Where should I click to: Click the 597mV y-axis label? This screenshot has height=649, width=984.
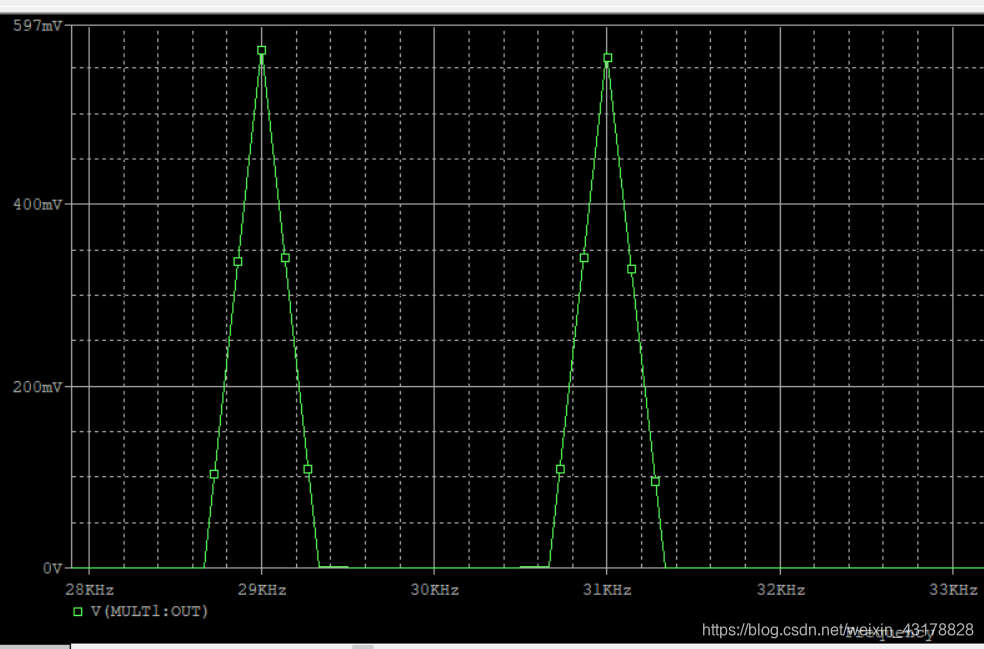38,26
